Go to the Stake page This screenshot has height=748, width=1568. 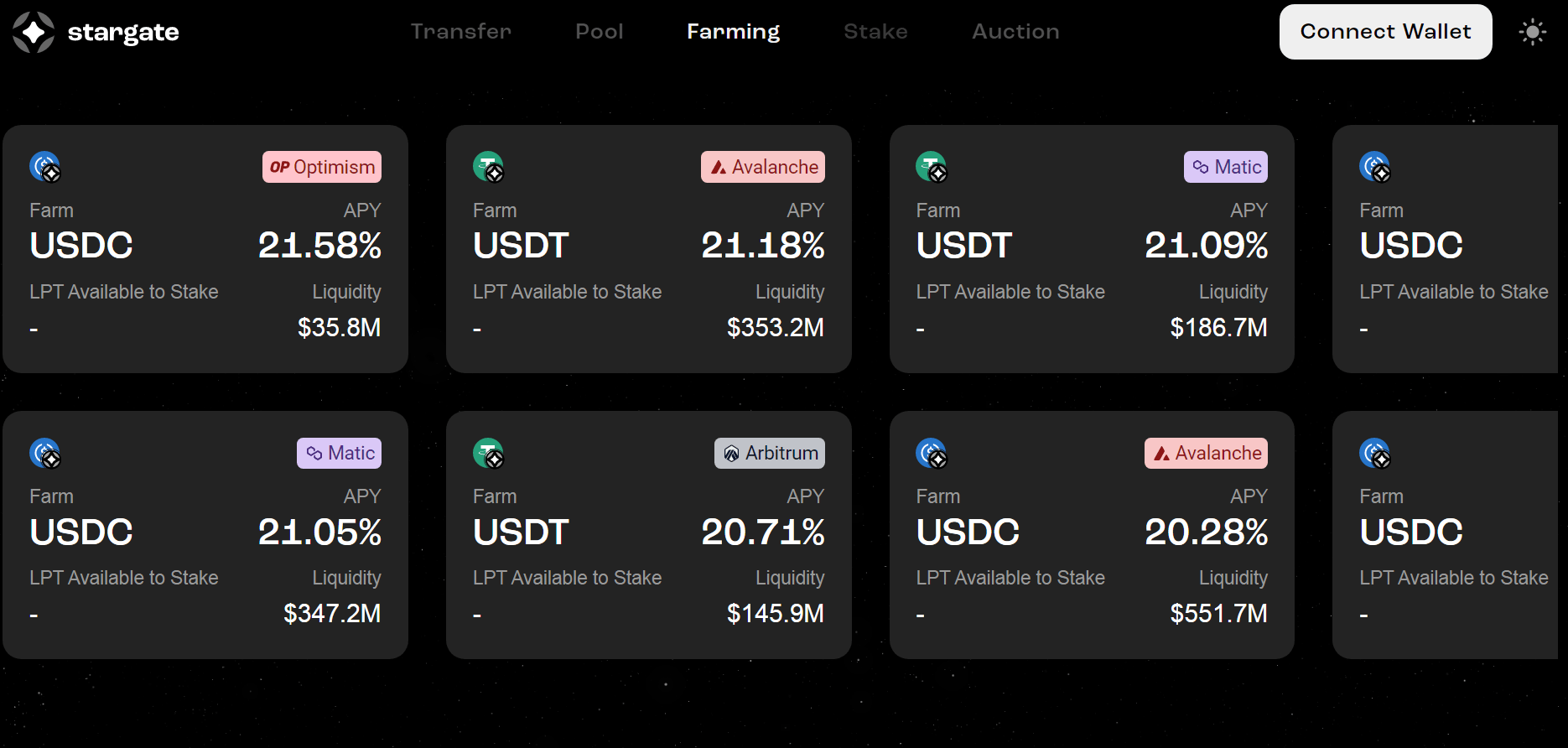coord(875,31)
